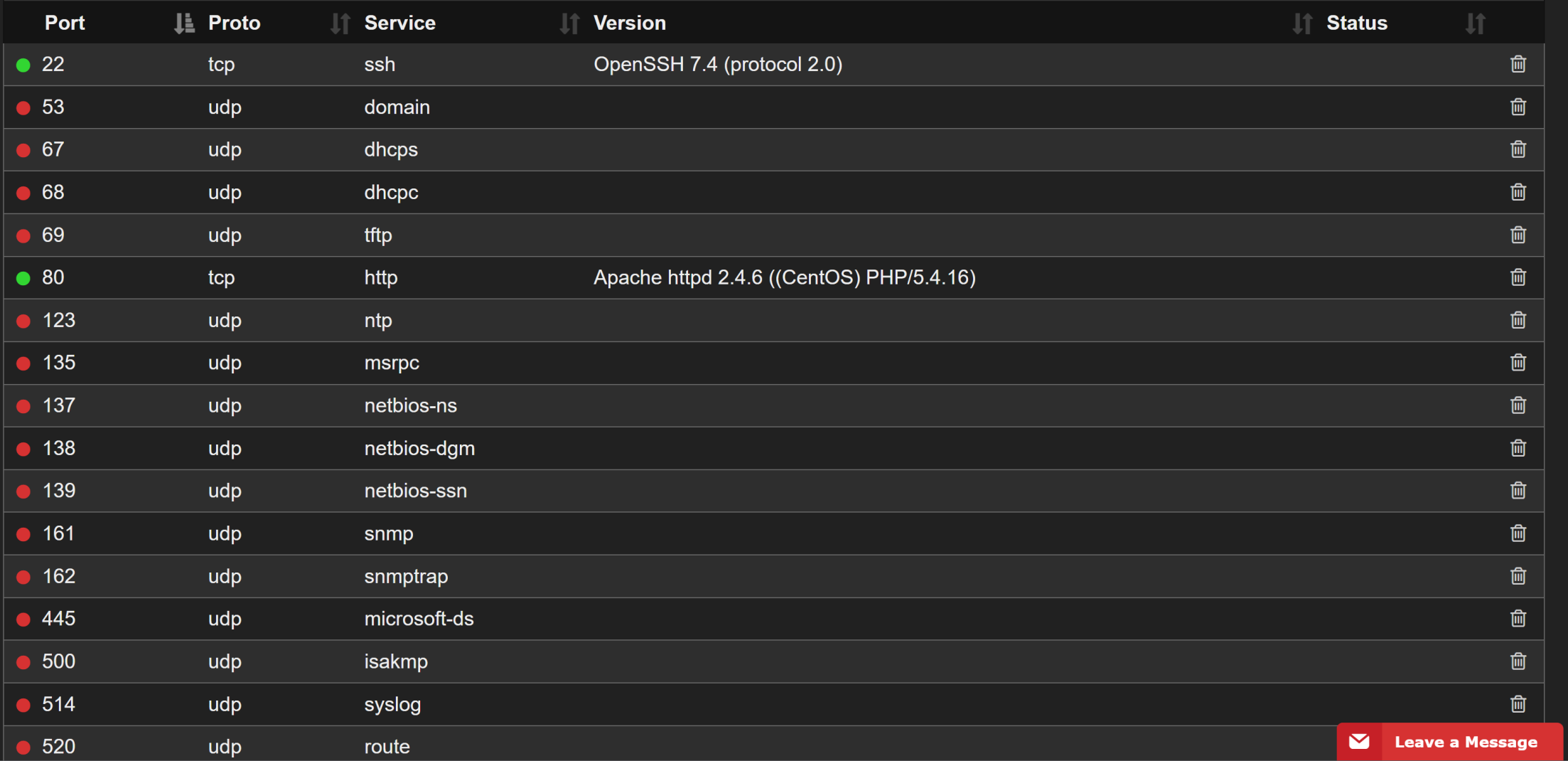Remove the syslog port 514 entry
This screenshot has height=761, width=1568.
pos(1518,704)
